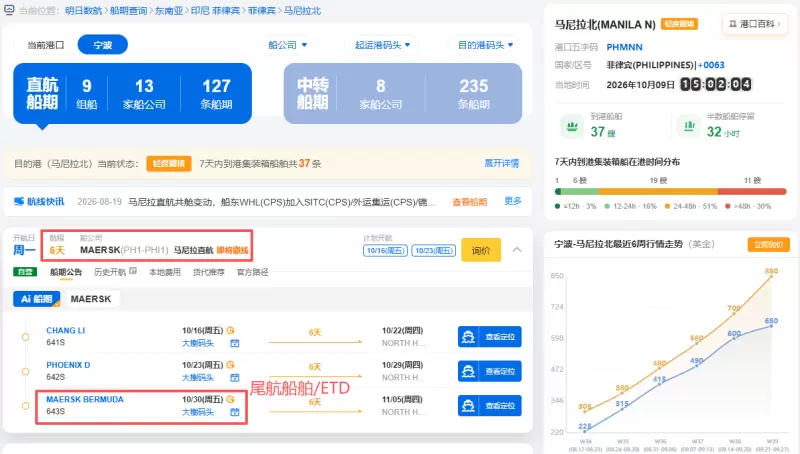
Task: Click the light green 12-24h distribution bar segment
Action: [x=580, y=192]
